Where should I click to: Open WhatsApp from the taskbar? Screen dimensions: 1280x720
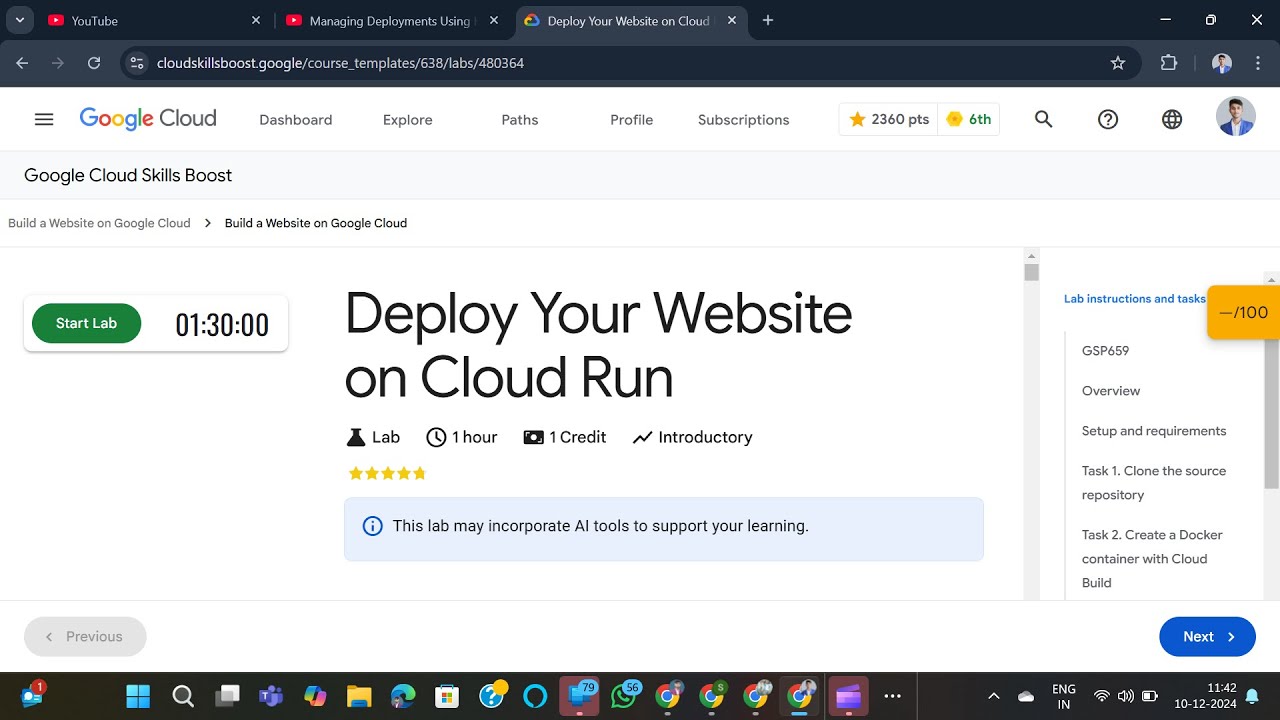pos(624,696)
